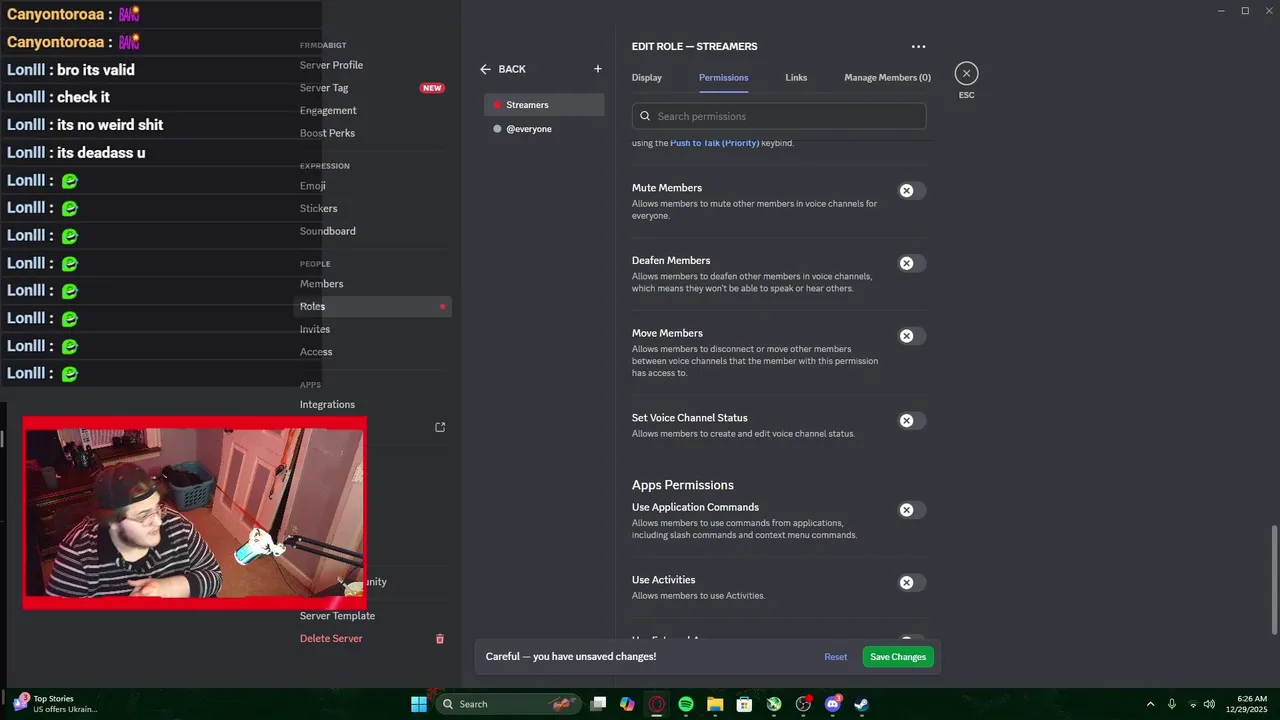Open Top Stories news widget

point(55,704)
